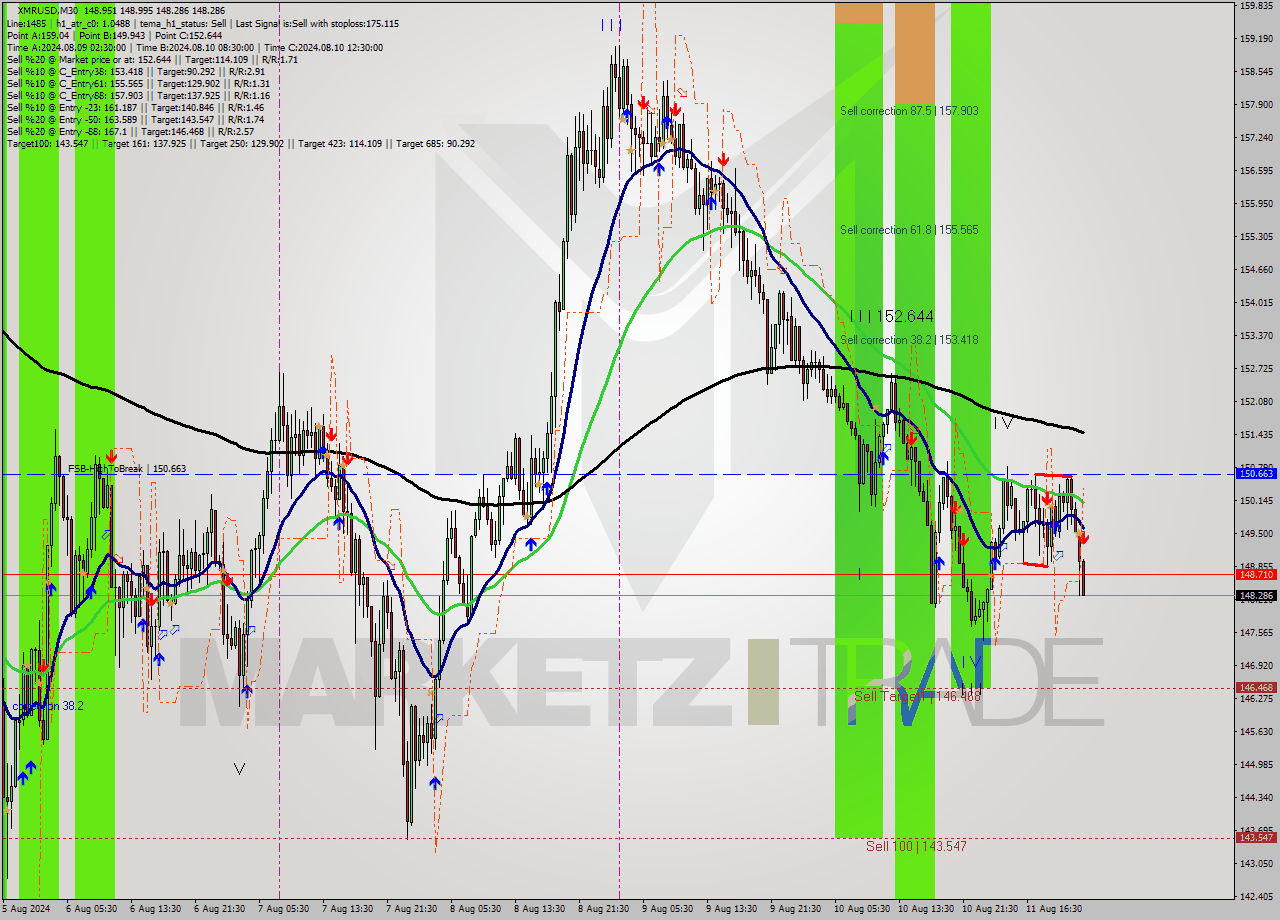The width and height of the screenshot is (1280, 920).
Task: Click the 159.835 price axis label
Action: point(1256,6)
